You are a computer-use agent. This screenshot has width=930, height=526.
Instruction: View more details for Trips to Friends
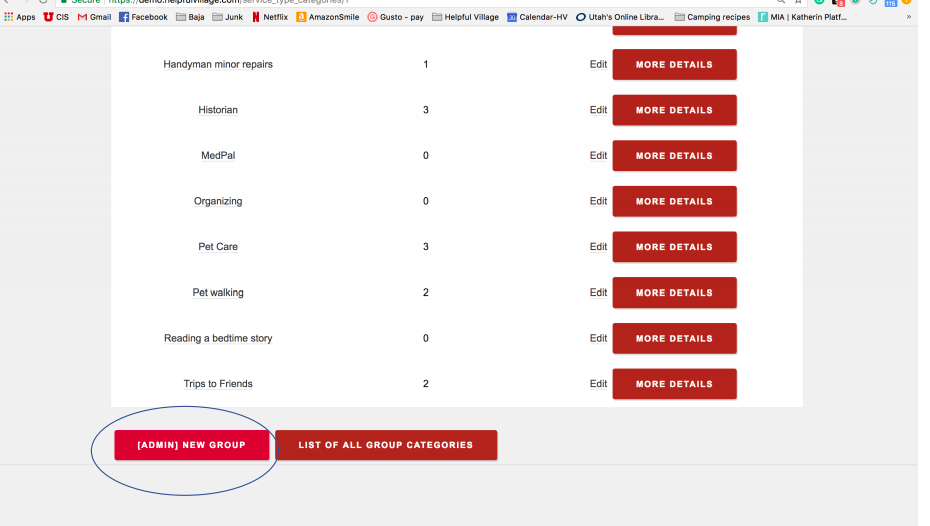[x=674, y=384]
